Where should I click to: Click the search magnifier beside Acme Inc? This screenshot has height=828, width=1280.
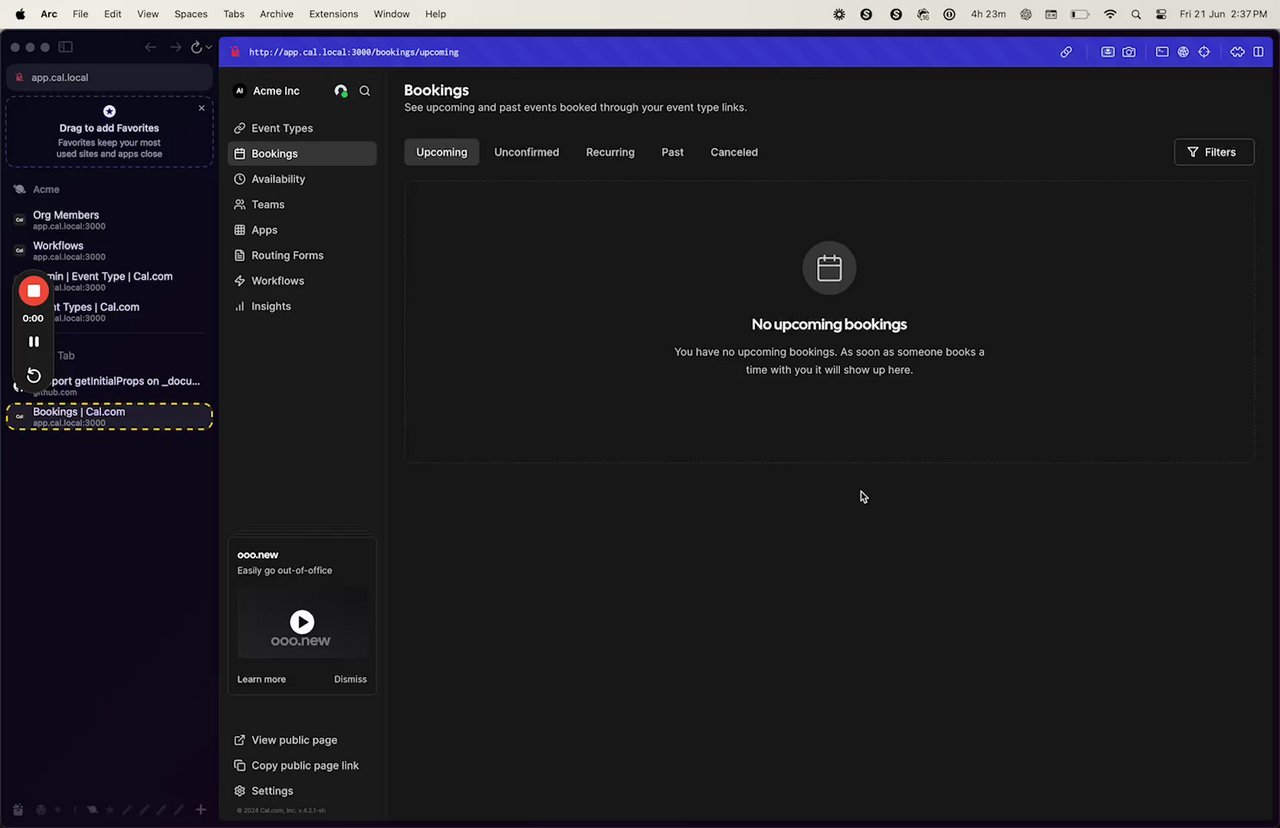365,91
